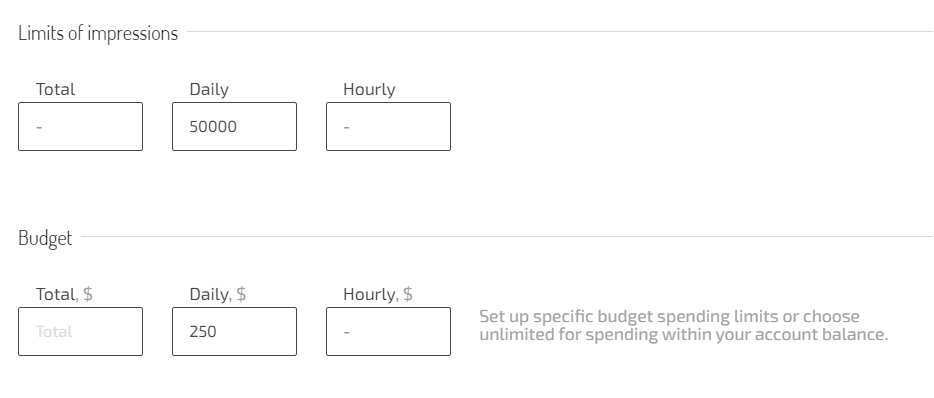Select the Daily budget field showing 250
Screen dimensions: 934x398
point(234,331)
